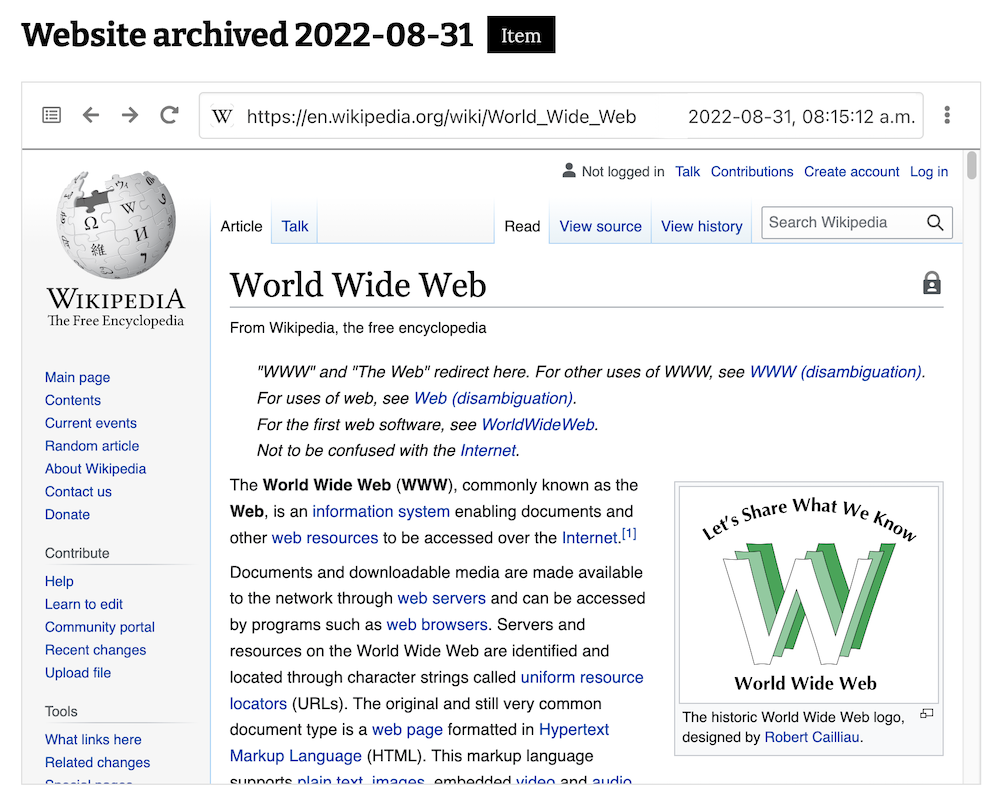Open the information system link

click(x=381, y=512)
